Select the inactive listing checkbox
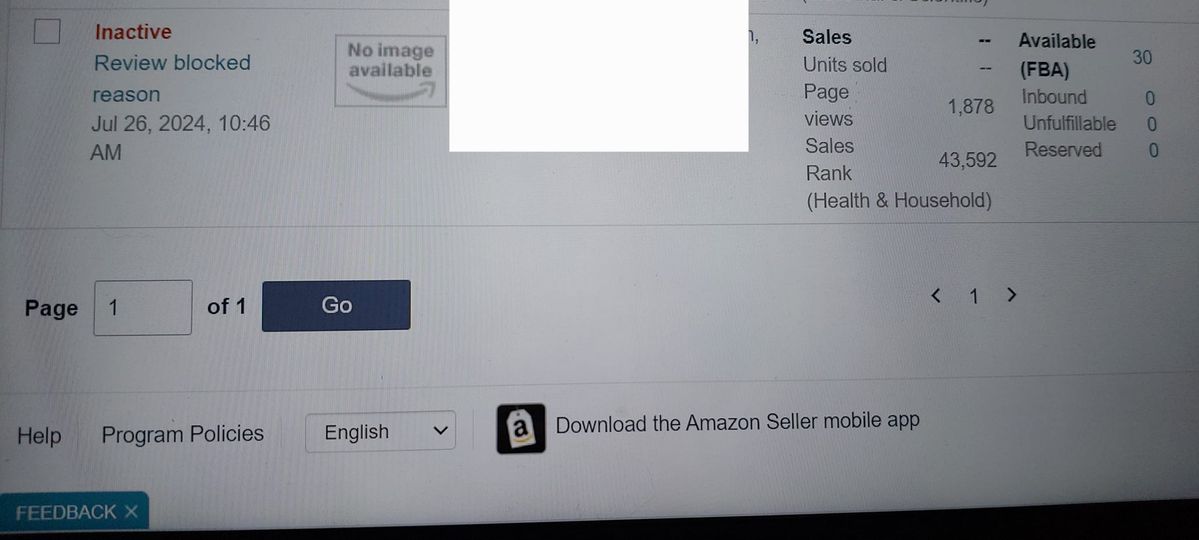Image resolution: width=1199 pixels, height=540 pixels. pos(47,31)
